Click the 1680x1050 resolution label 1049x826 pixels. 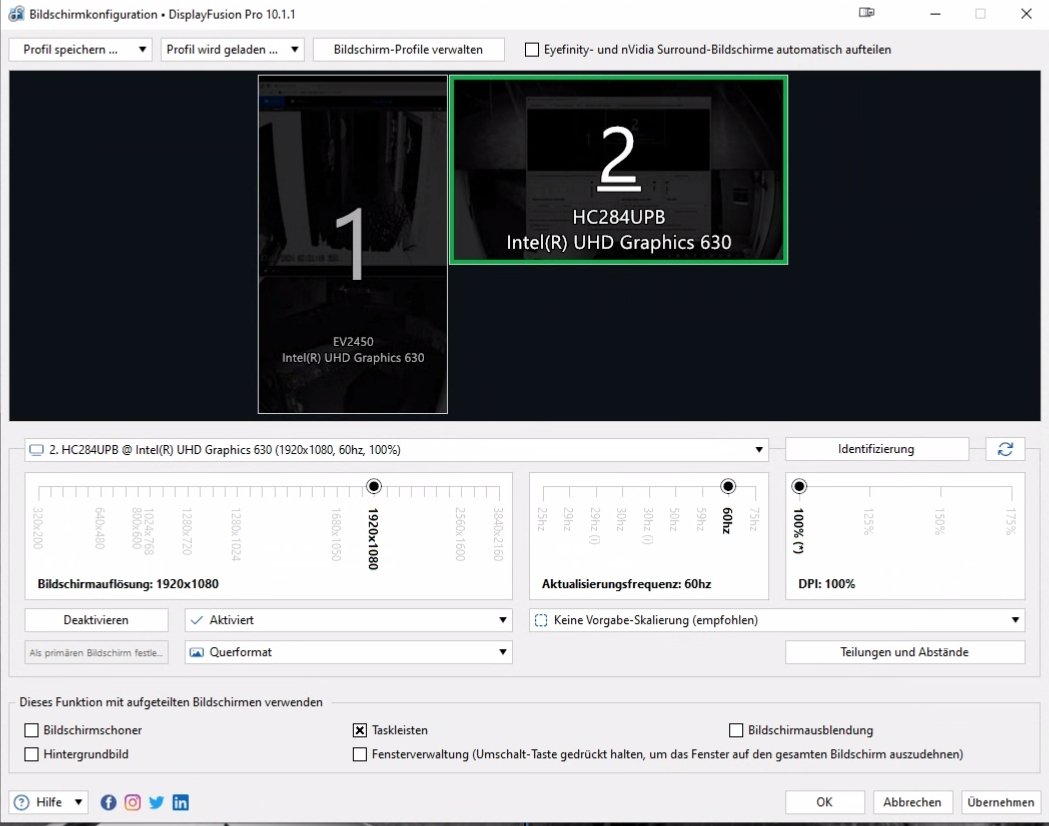(337, 534)
